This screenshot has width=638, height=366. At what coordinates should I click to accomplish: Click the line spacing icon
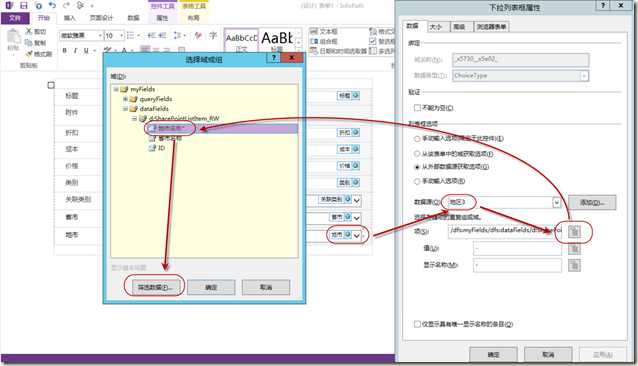pyautogui.click(x=177, y=35)
